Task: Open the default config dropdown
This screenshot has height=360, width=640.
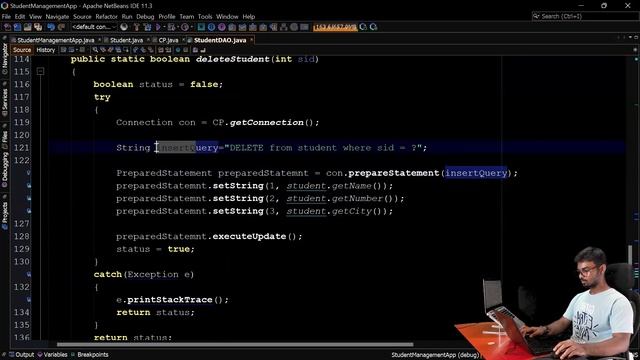Action: click(x=94, y=27)
